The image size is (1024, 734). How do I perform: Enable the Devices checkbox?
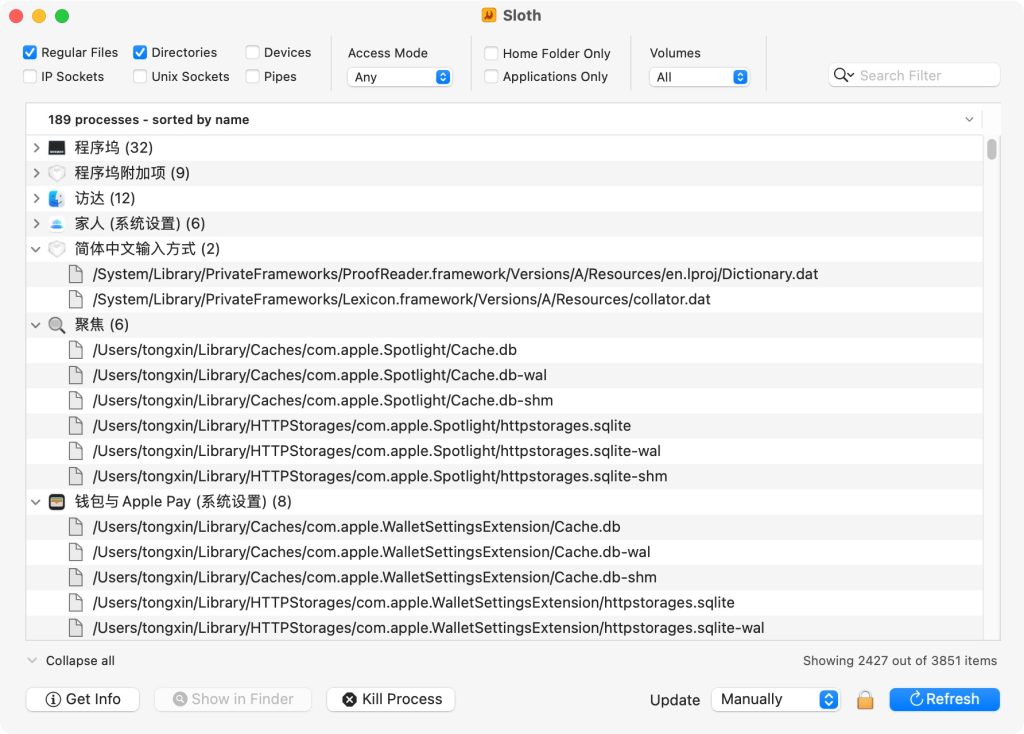252,52
